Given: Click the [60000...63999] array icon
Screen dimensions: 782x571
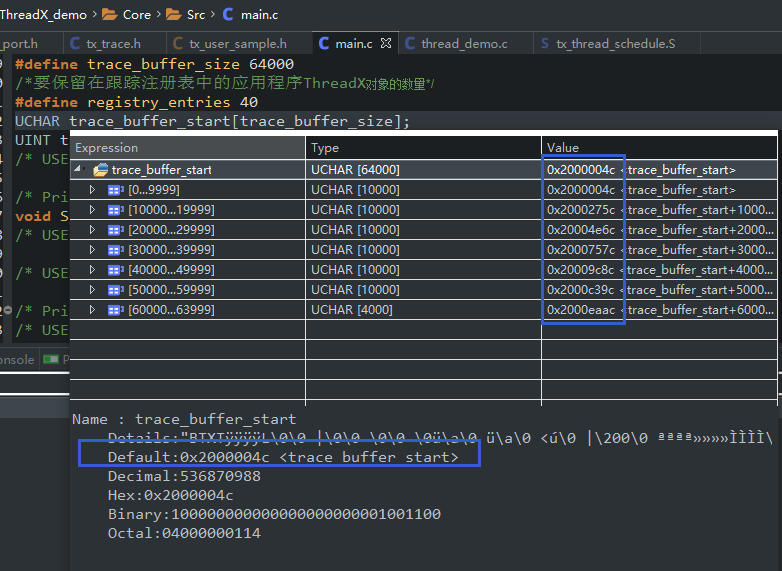Looking at the screenshot, I should click(x=116, y=310).
